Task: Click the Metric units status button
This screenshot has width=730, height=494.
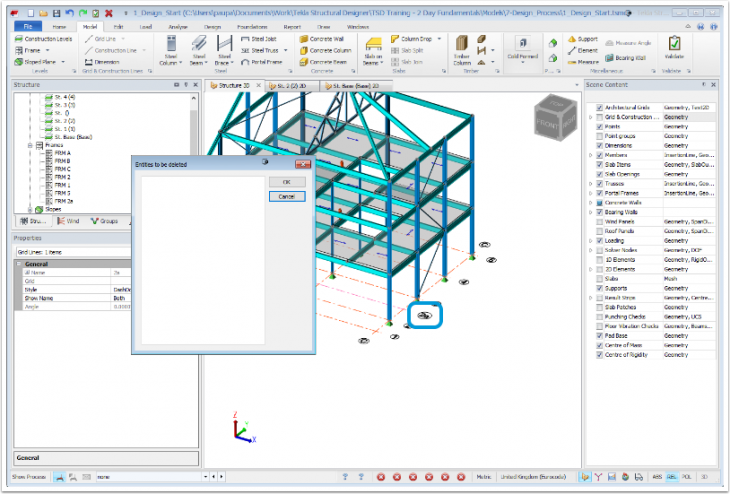Action: (x=484, y=477)
